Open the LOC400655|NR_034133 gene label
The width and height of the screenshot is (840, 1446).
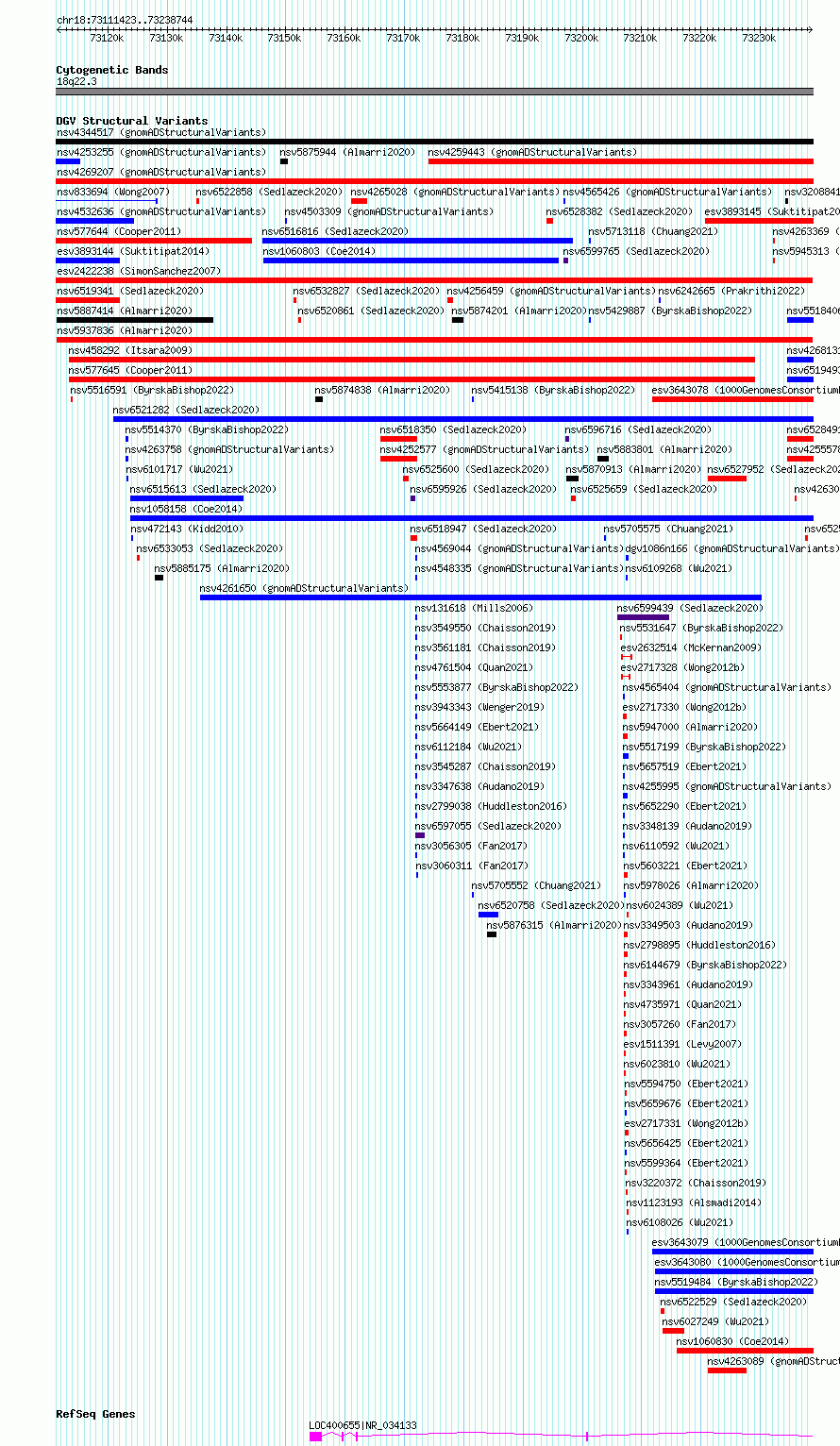click(363, 1425)
